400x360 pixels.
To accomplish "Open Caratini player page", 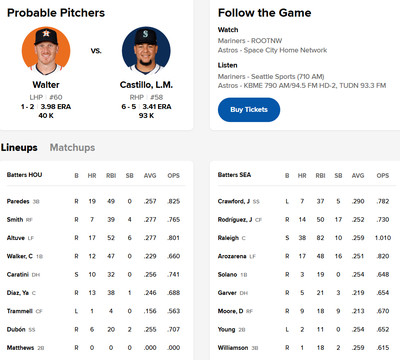I will [x=18, y=275].
